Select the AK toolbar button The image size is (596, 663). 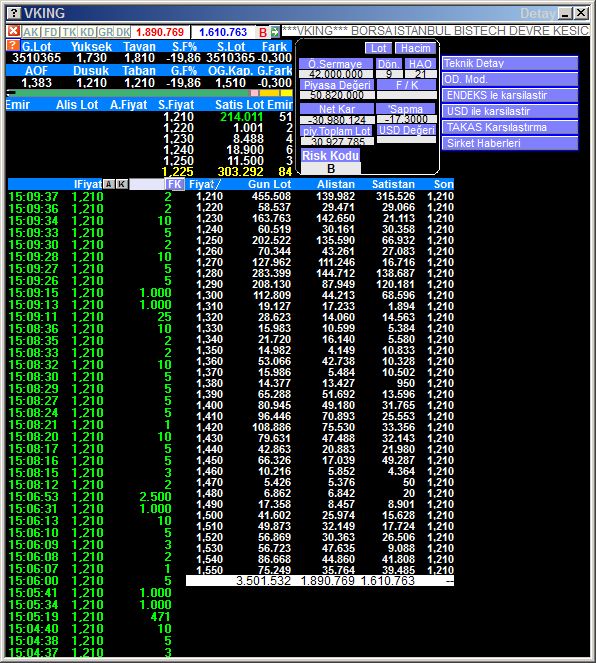[31, 32]
